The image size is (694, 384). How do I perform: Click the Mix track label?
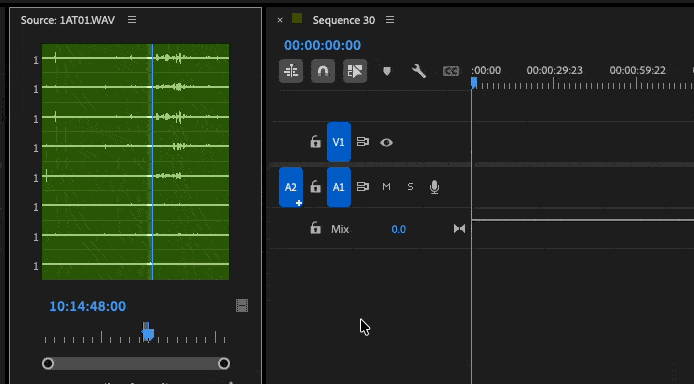[x=340, y=229]
